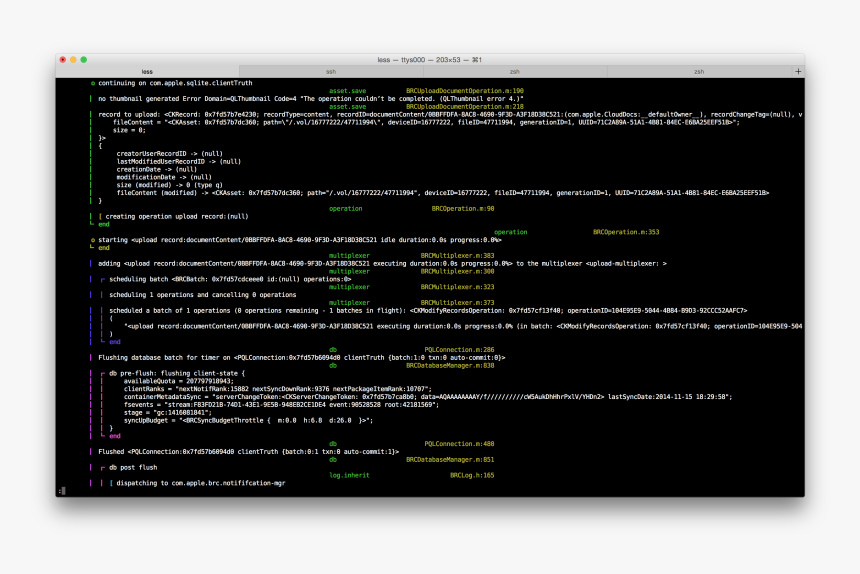Click 'BRCLog.h:165' source reference
This screenshot has width=860, height=574.
coord(472,476)
